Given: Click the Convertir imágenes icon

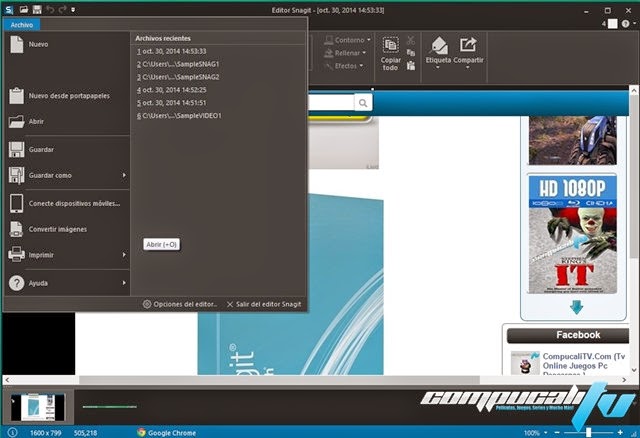Looking at the screenshot, I should coord(16,229).
